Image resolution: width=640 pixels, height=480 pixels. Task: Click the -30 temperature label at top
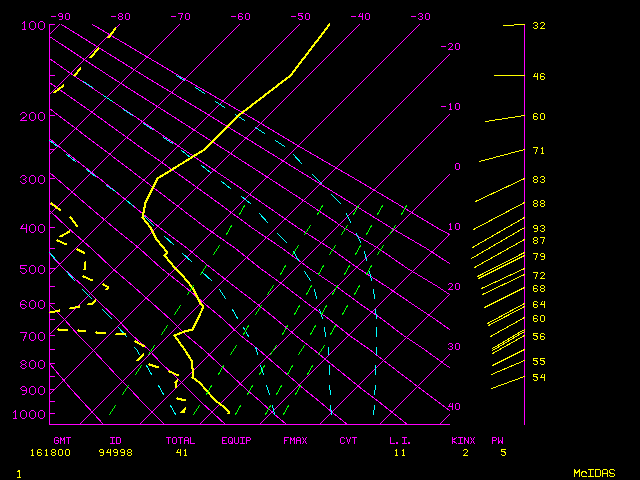[x=420, y=16]
